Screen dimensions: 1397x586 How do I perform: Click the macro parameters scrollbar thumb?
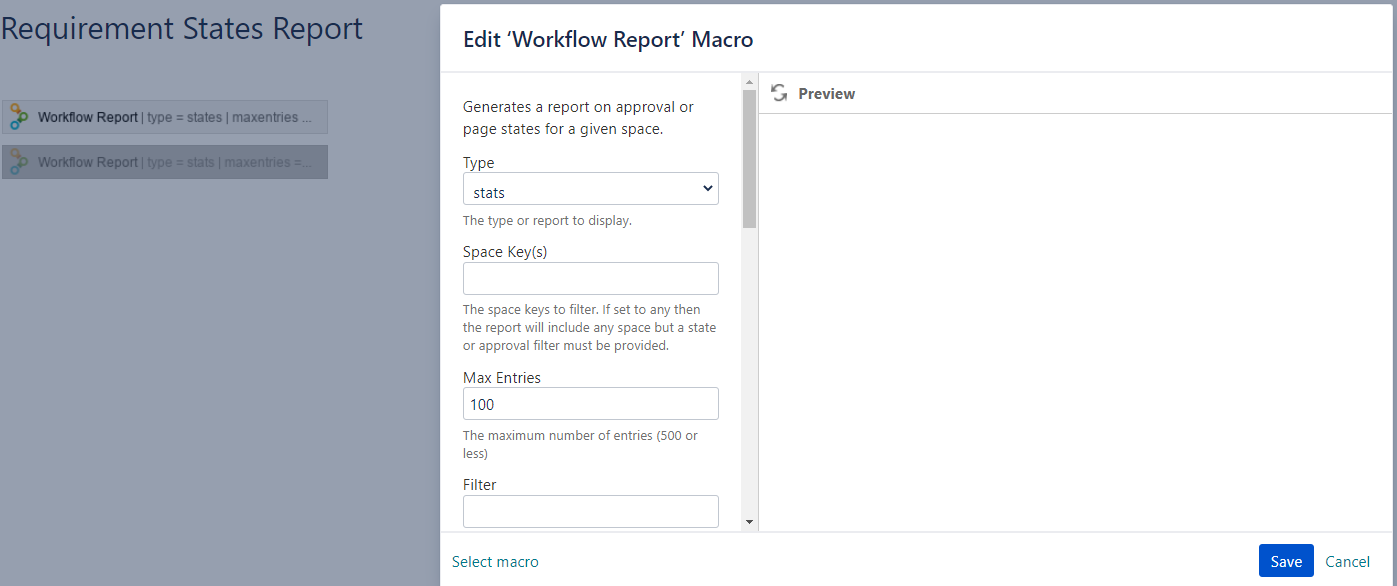tap(749, 159)
